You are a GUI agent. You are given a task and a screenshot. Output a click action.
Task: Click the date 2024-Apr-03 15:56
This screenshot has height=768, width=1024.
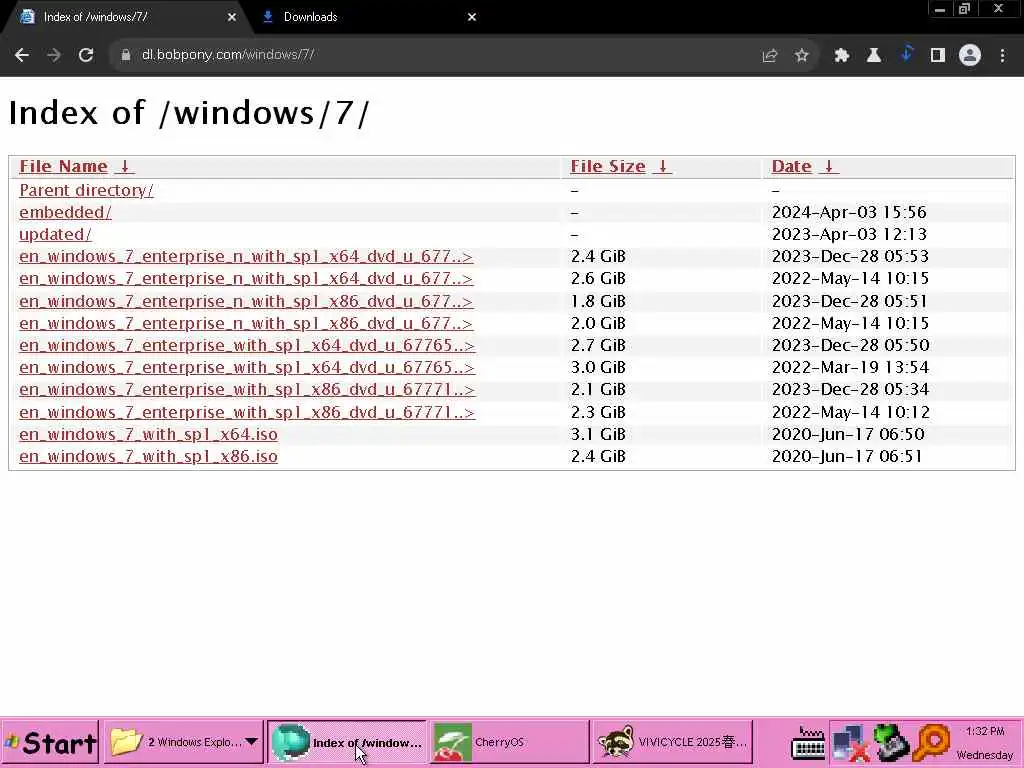click(849, 212)
